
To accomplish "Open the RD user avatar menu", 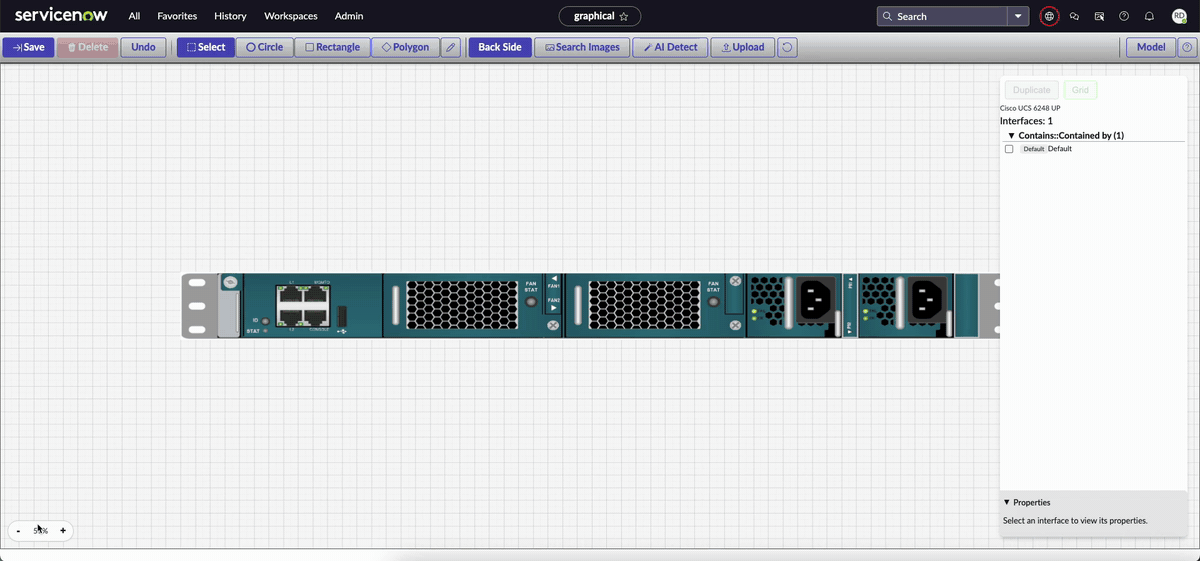I will [1179, 16].
